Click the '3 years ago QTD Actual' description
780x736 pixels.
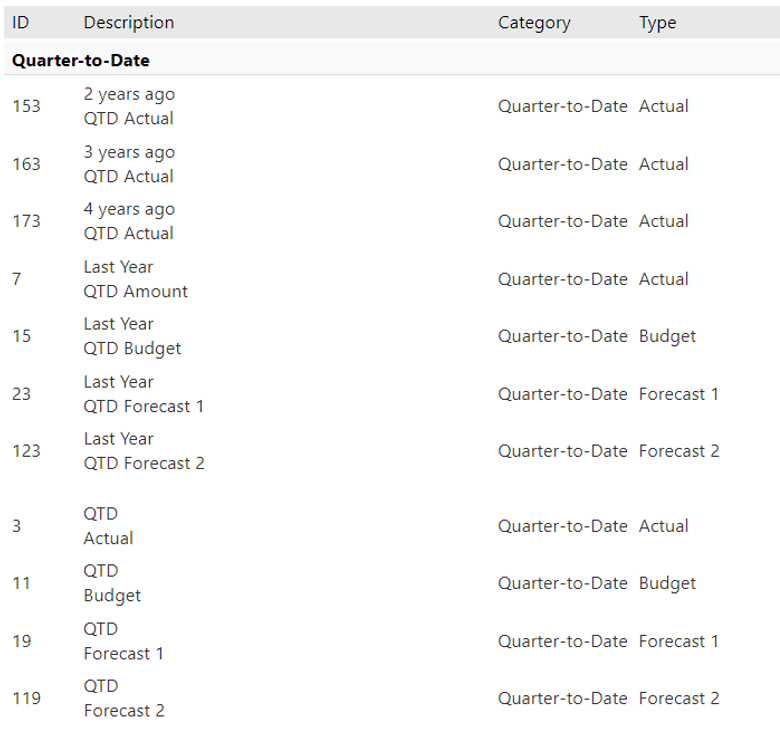128,164
